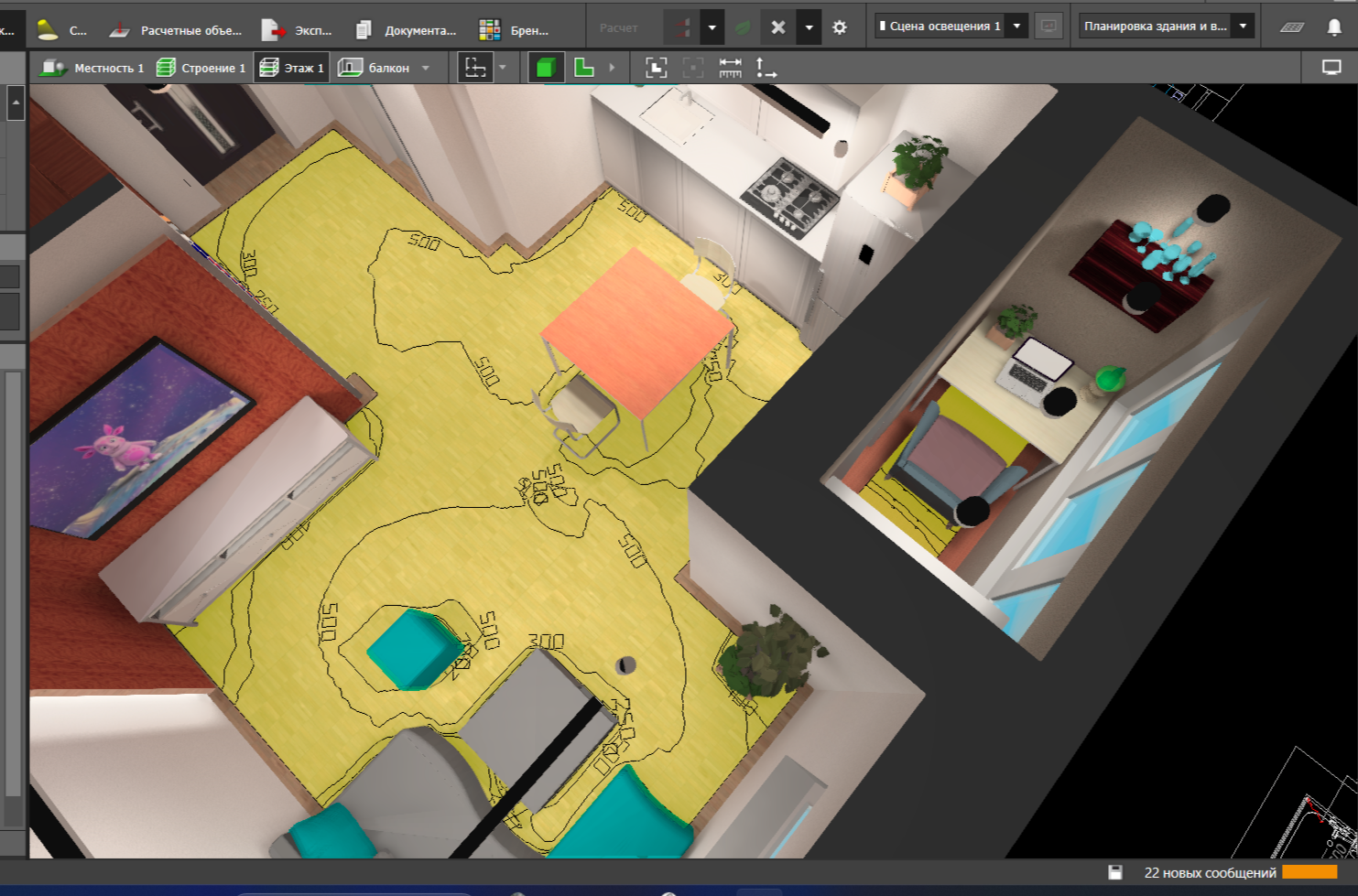Select Строение 1 breadcrumb
1358x896 pixels.
pyautogui.click(x=201, y=68)
